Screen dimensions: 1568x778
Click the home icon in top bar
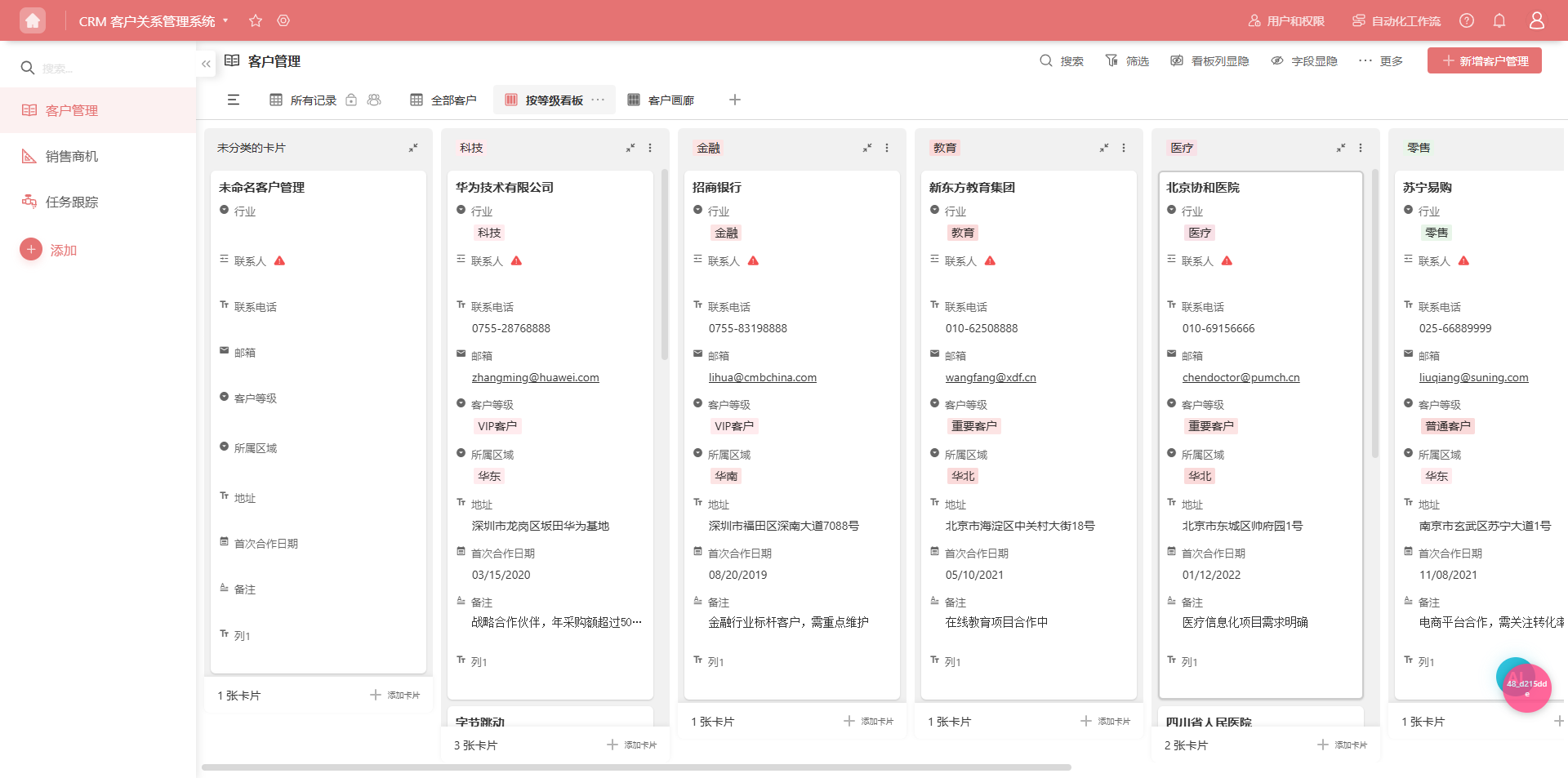[x=33, y=20]
